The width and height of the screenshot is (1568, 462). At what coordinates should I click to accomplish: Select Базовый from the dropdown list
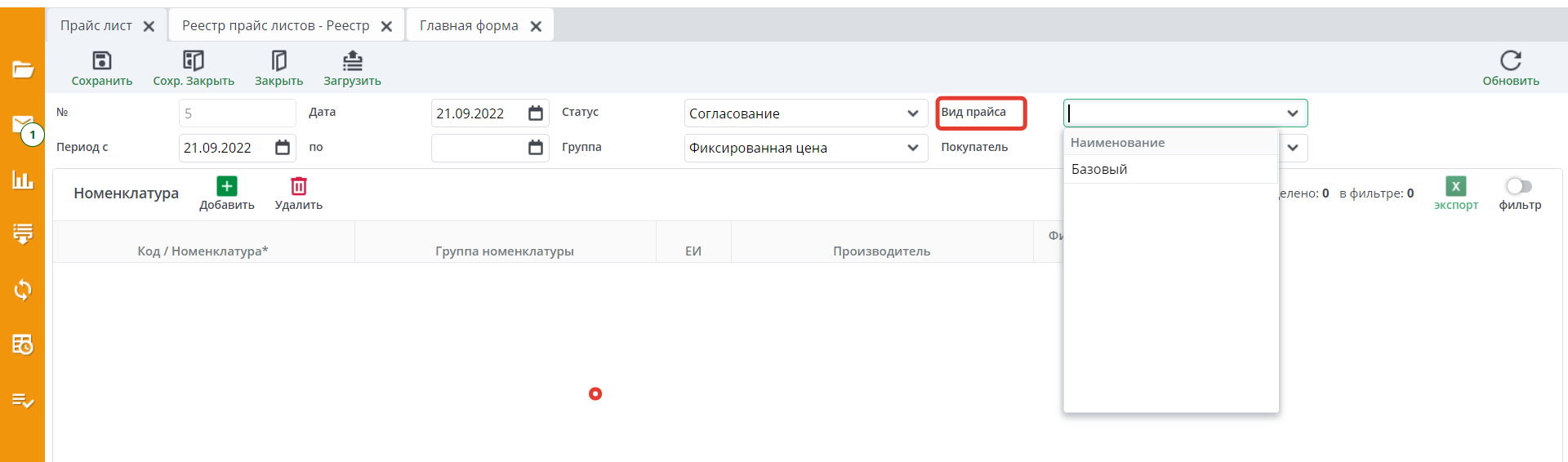[x=1099, y=169]
